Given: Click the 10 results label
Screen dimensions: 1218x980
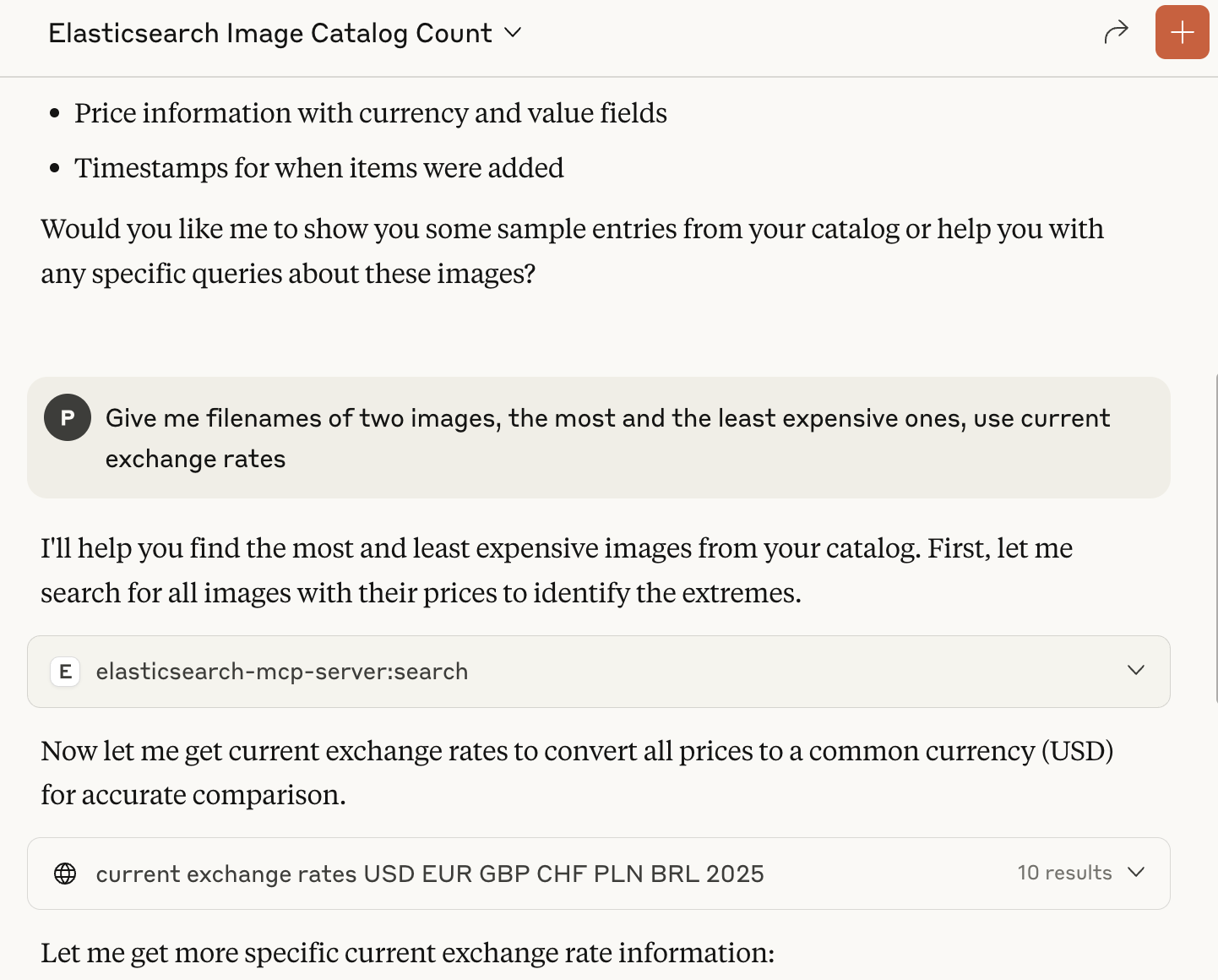Looking at the screenshot, I should [x=1064, y=873].
